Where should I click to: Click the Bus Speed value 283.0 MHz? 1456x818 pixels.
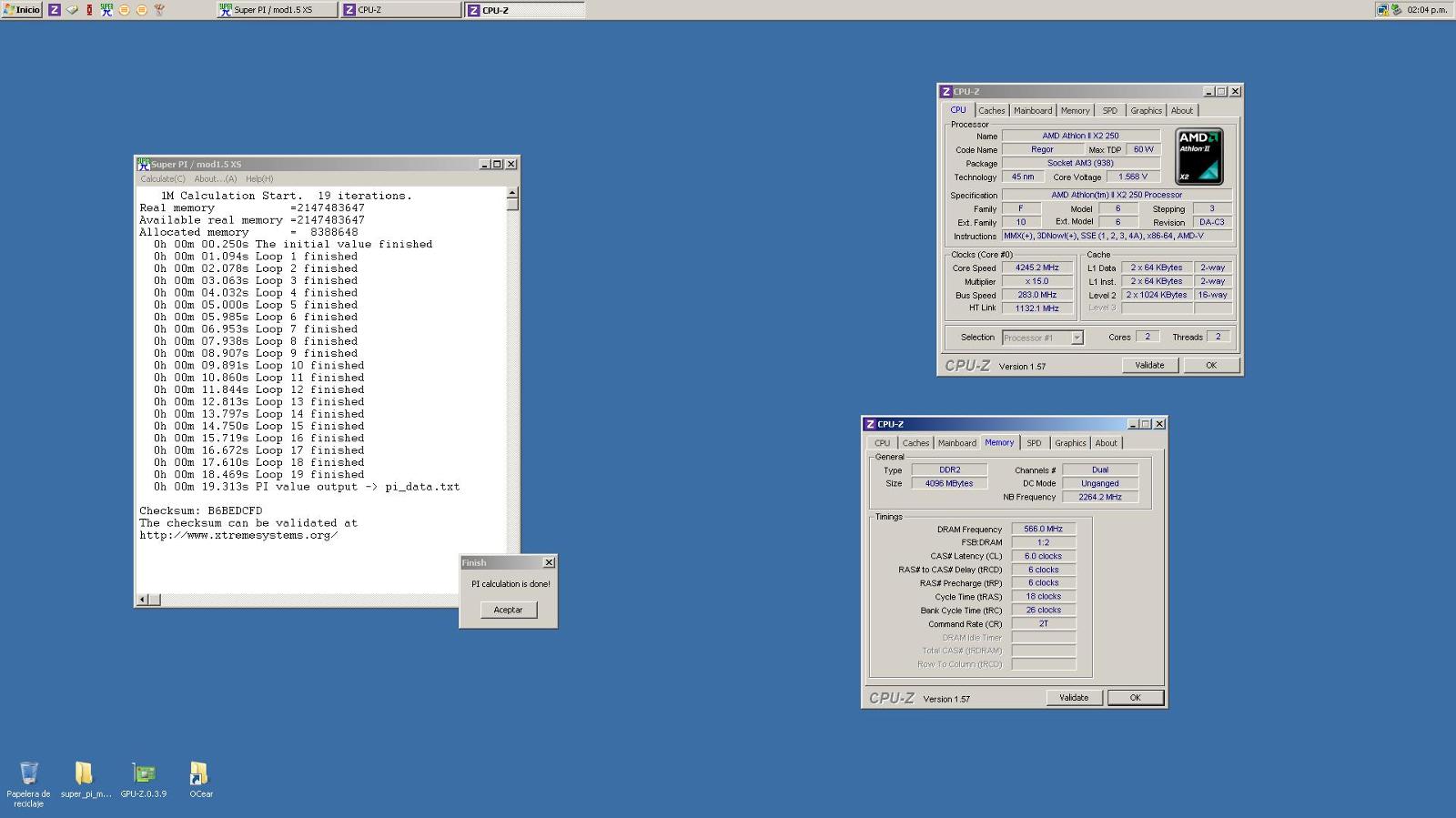pos(1037,295)
